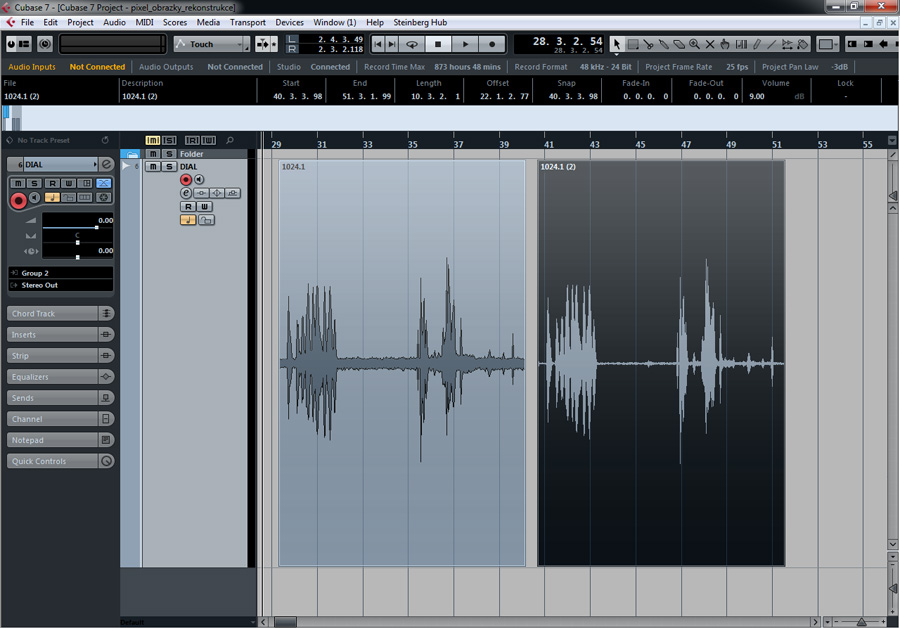Expand the Equalizers inspector section
900x628 pixels.
(x=52, y=377)
